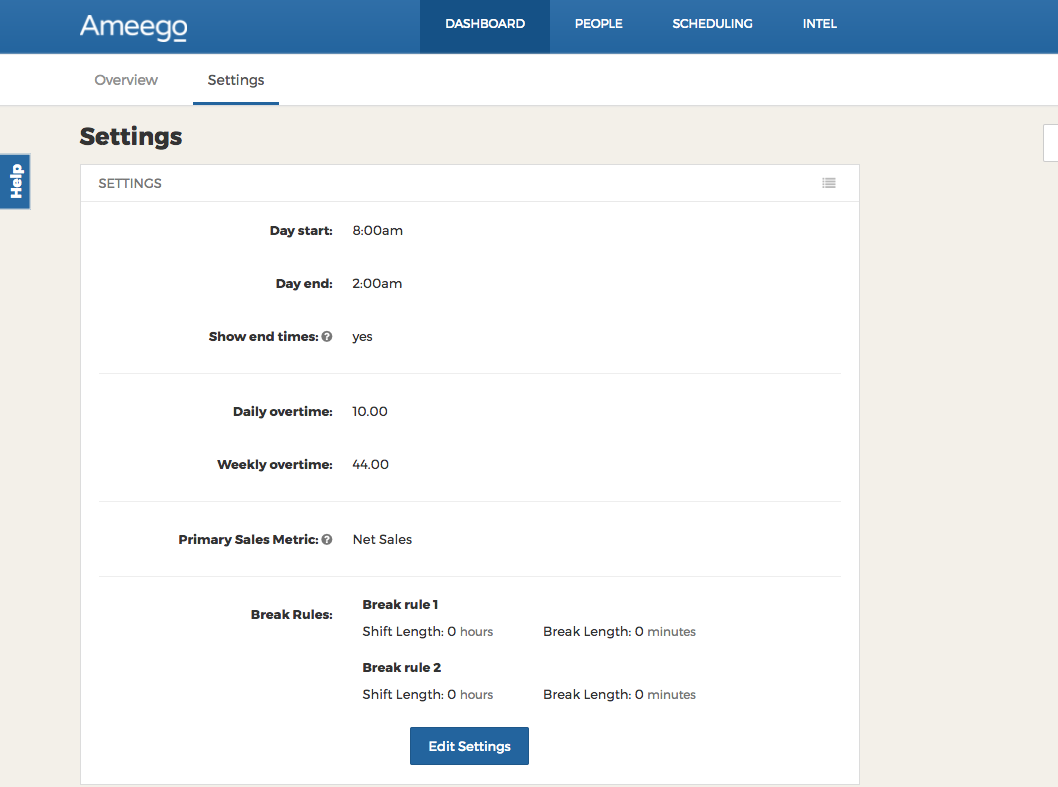This screenshot has height=787, width=1058.
Task: Select the Daily overtime value 10.00
Action: tap(370, 412)
